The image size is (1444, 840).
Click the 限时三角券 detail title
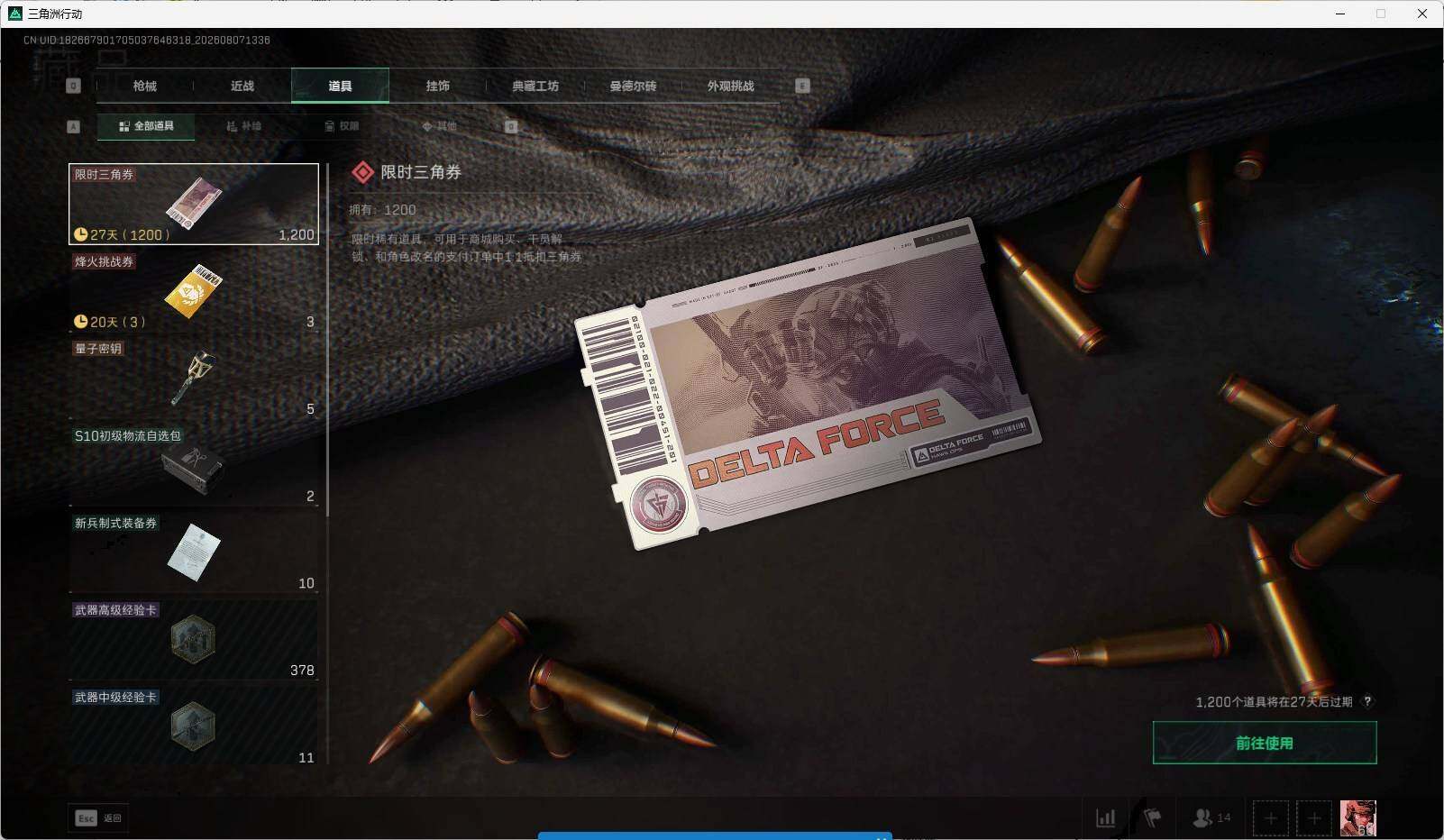tap(421, 172)
